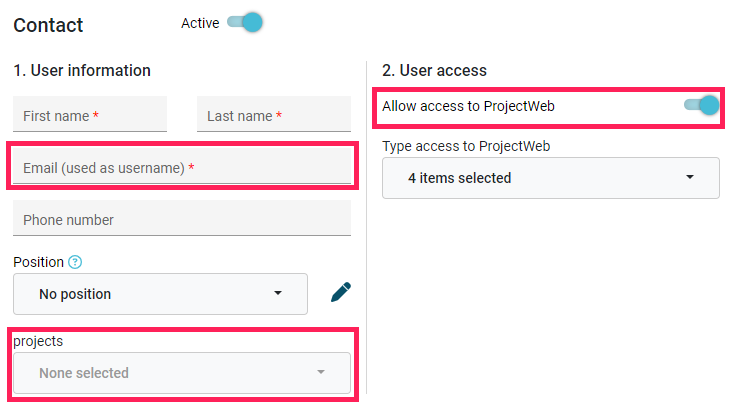Click the Type access to ProjectWeb label
Image resolution: width=730 pixels, height=411 pixels.
click(466, 146)
